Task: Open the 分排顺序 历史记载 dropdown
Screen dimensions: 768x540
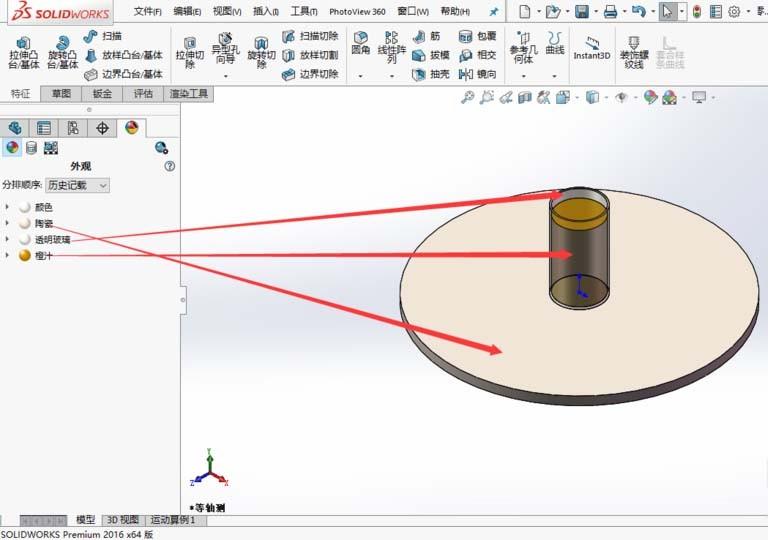Action: click(77, 185)
